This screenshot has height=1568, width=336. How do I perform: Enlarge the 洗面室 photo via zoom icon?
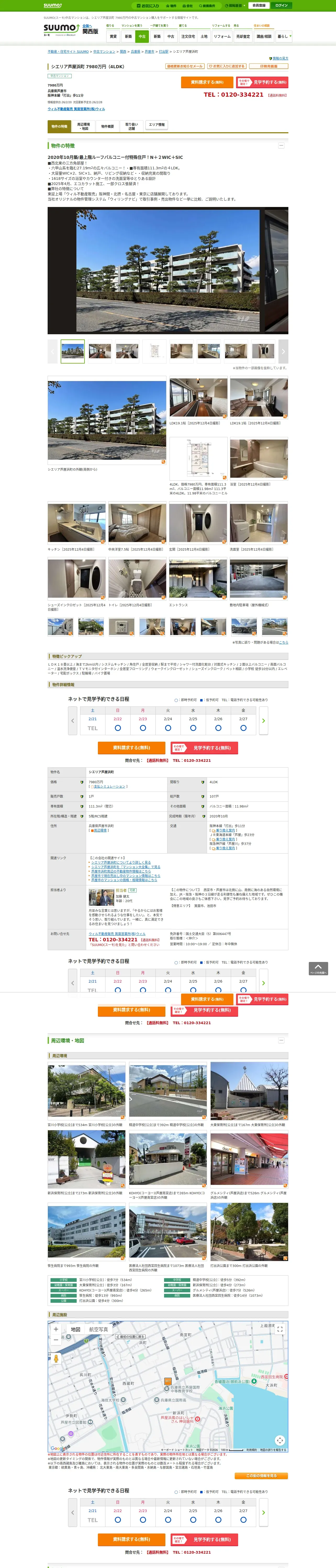(x=285, y=542)
